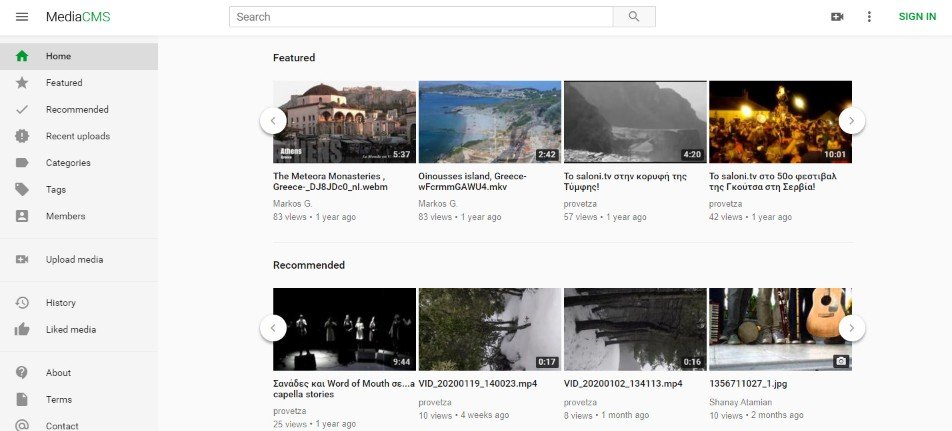Open Recommended from the sidebar menu
The image size is (952, 431).
coord(79,110)
